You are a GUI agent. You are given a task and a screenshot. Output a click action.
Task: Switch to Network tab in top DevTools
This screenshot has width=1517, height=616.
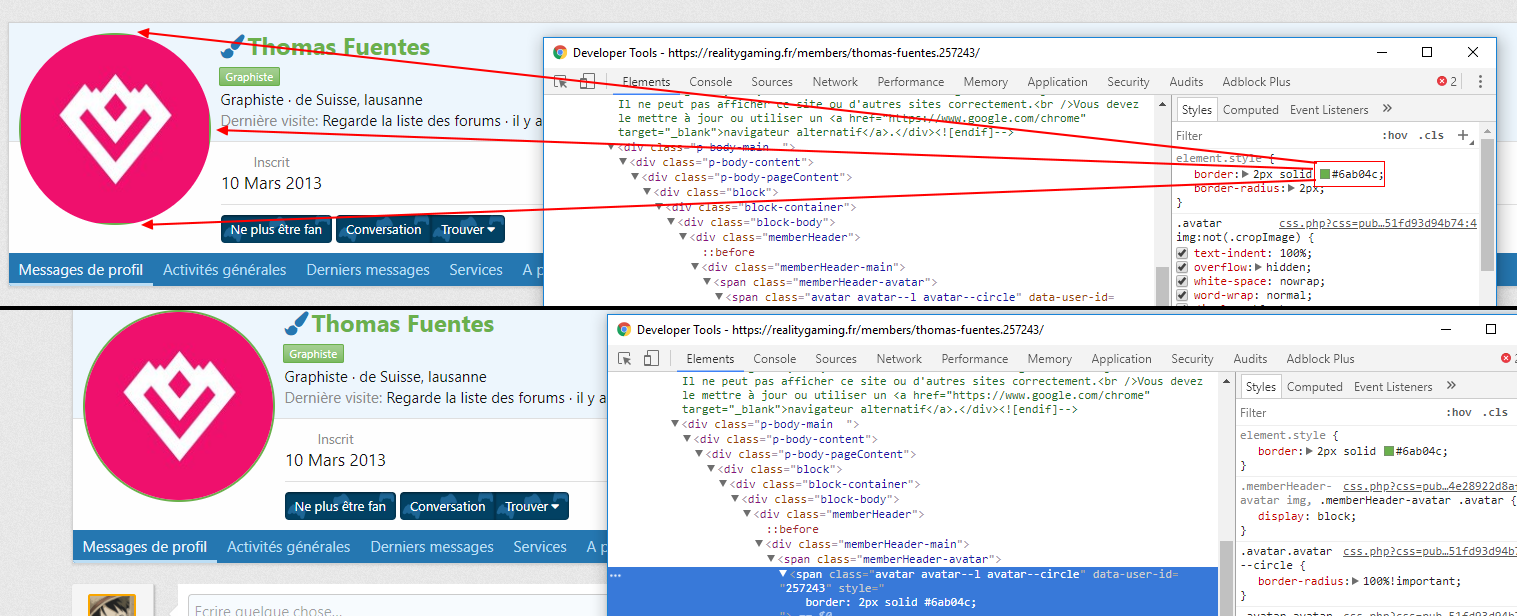point(835,82)
